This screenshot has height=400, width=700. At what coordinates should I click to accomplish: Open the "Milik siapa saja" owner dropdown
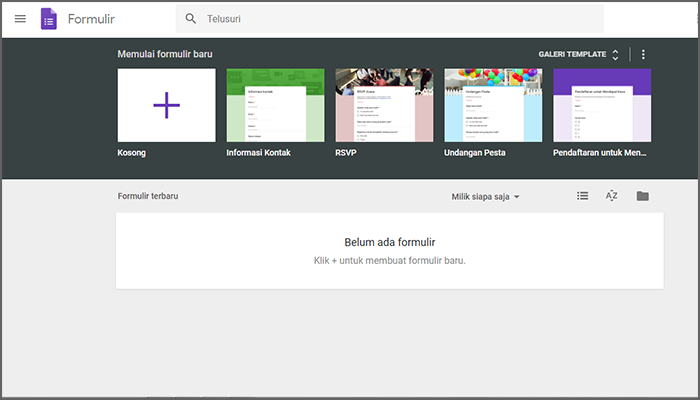pyautogui.click(x=486, y=197)
